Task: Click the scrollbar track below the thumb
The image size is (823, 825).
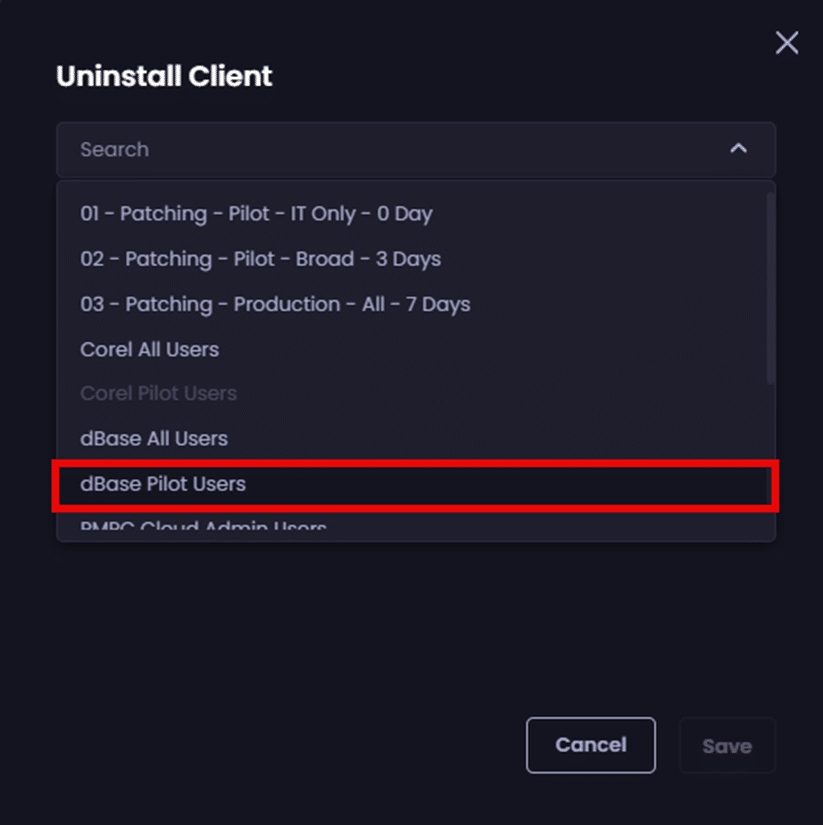Action: point(769,430)
